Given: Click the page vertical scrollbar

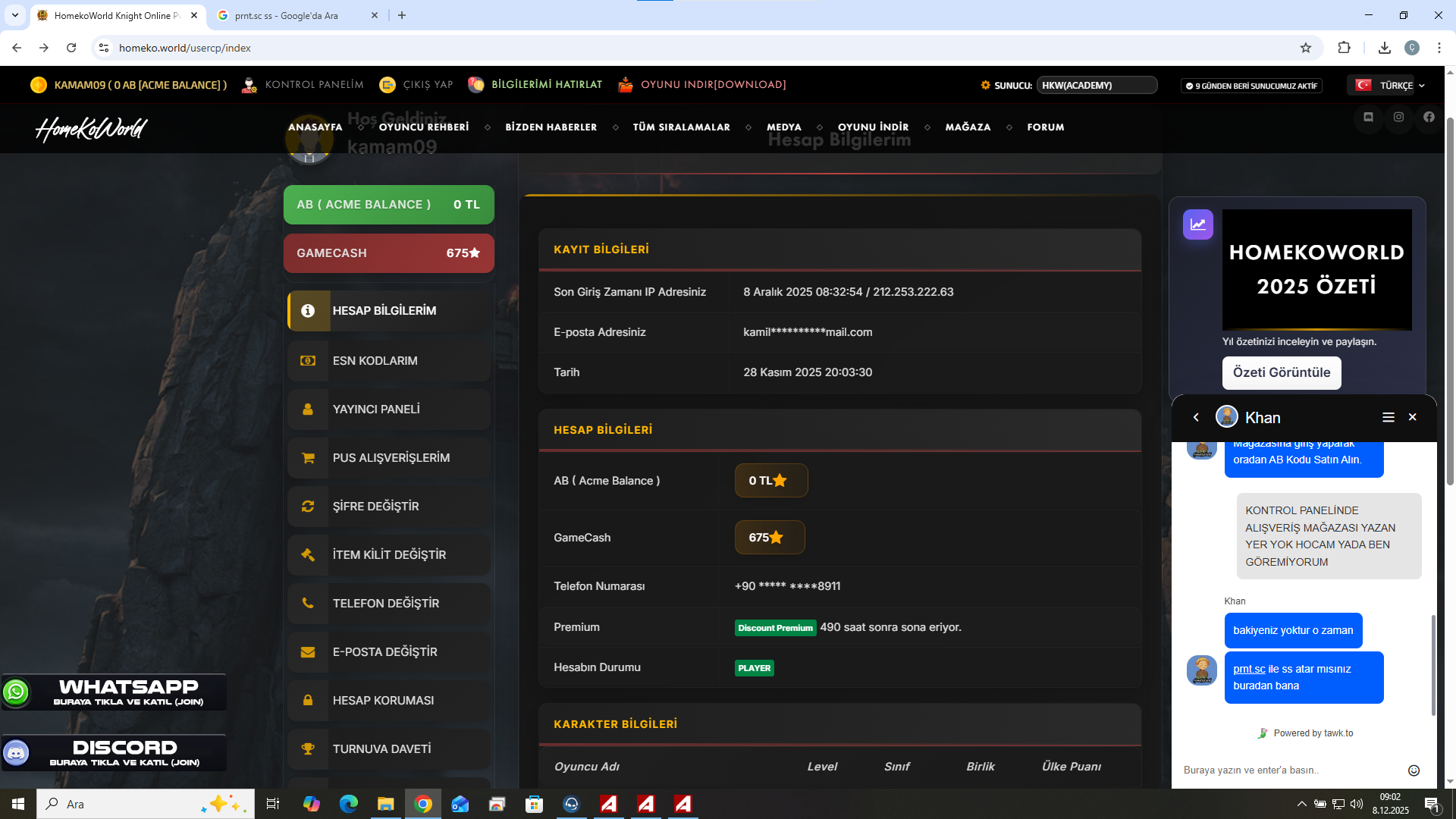Looking at the screenshot, I should coord(1450,303).
